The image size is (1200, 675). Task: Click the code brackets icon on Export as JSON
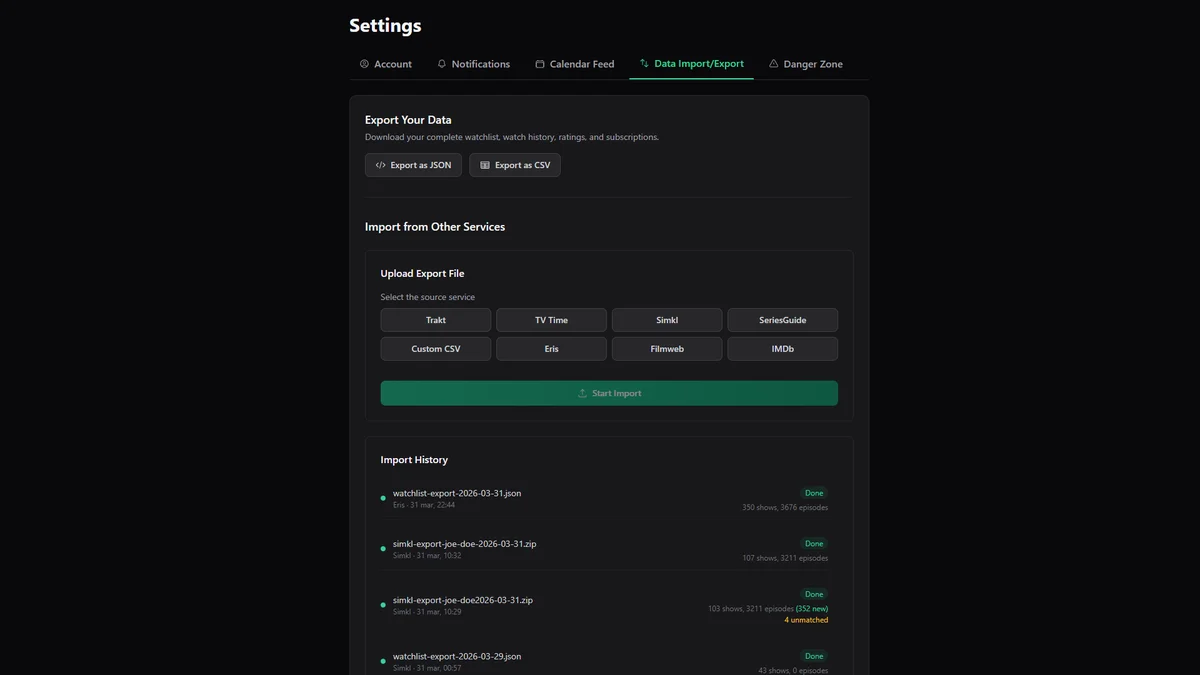pyautogui.click(x=380, y=165)
